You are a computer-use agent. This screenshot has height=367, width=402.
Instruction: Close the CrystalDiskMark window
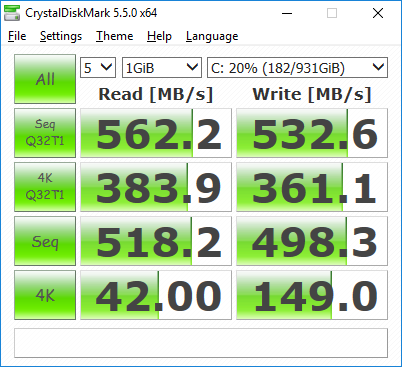pyautogui.click(x=378, y=13)
